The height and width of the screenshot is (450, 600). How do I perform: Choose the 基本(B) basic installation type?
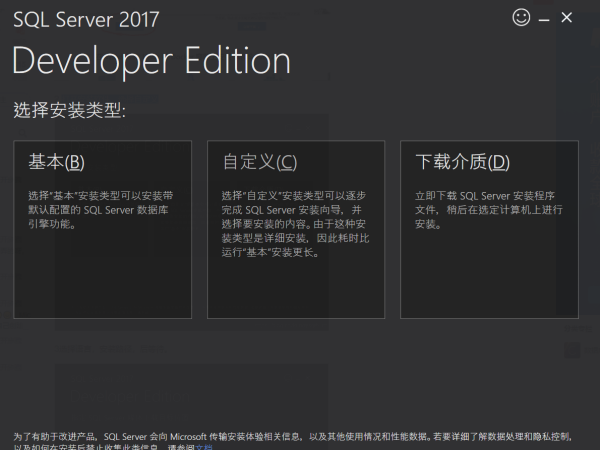click(x=103, y=229)
